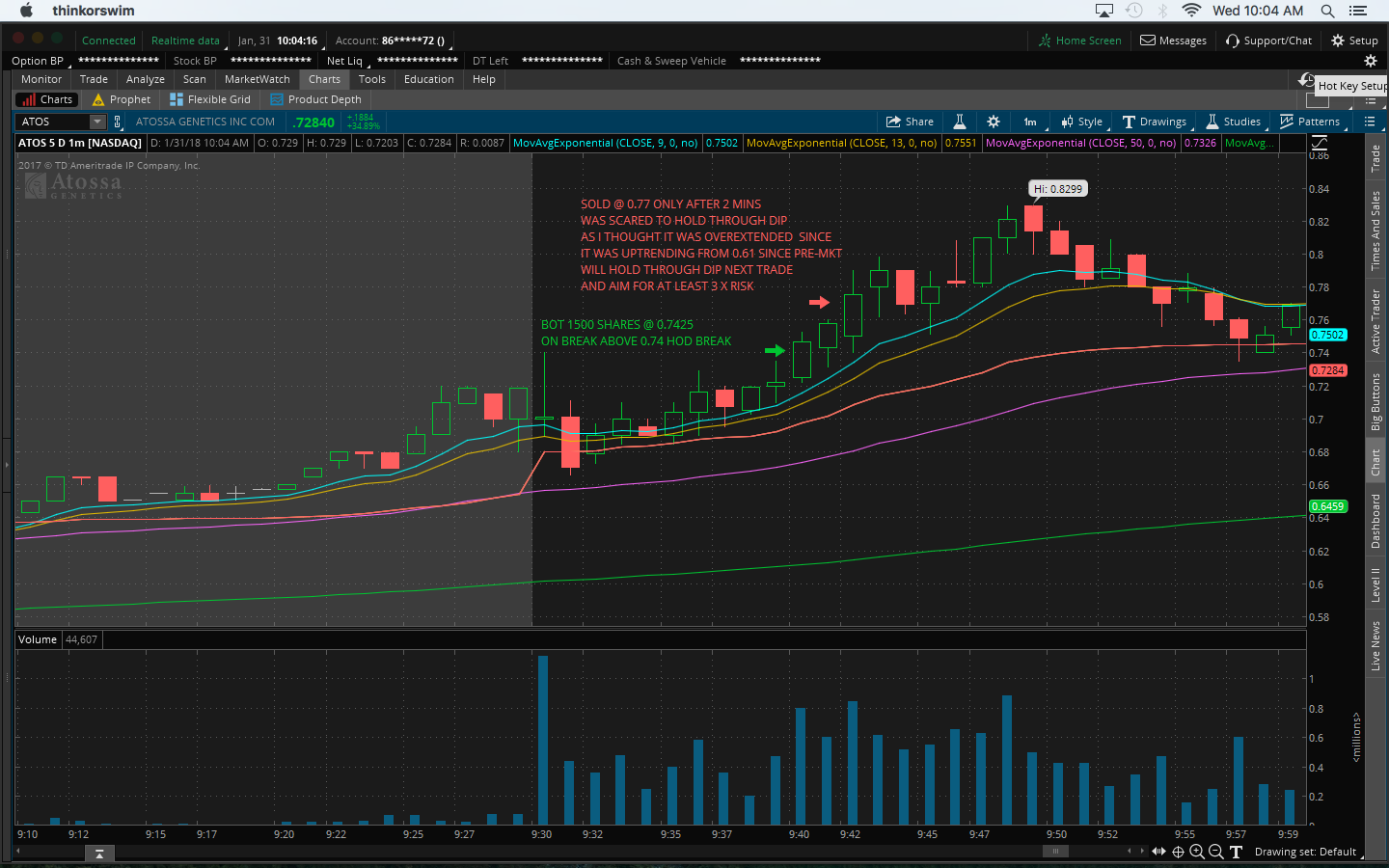
Task: Open the Tools tab
Action: pos(372,79)
